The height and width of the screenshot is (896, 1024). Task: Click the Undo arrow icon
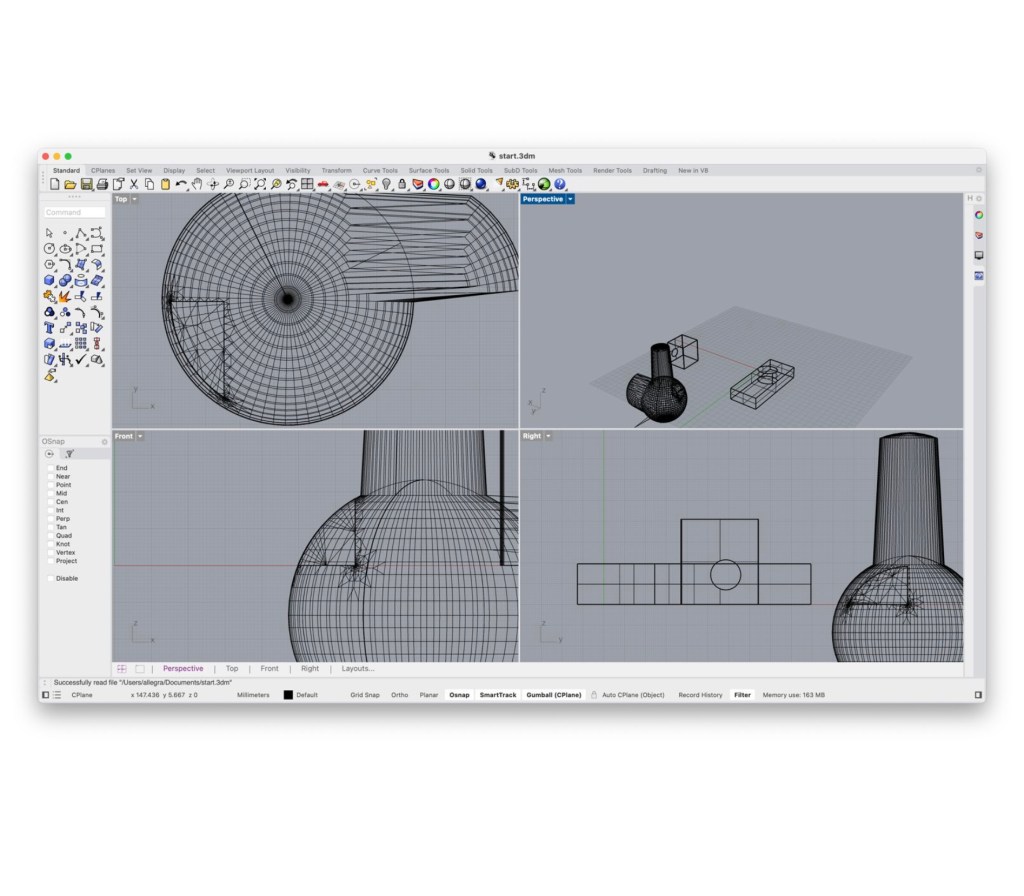tap(181, 184)
